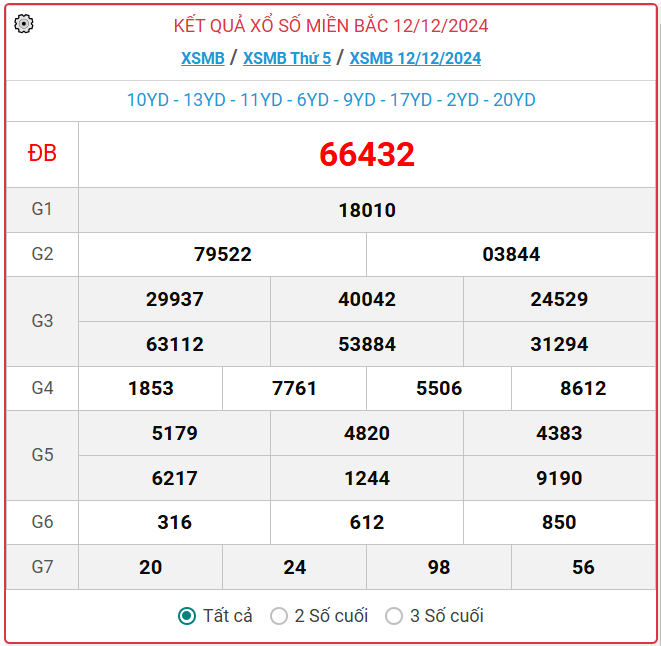Image resolution: width=661 pixels, height=646 pixels.
Task: Click the G6 number 850
Action: tap(559, 522)
